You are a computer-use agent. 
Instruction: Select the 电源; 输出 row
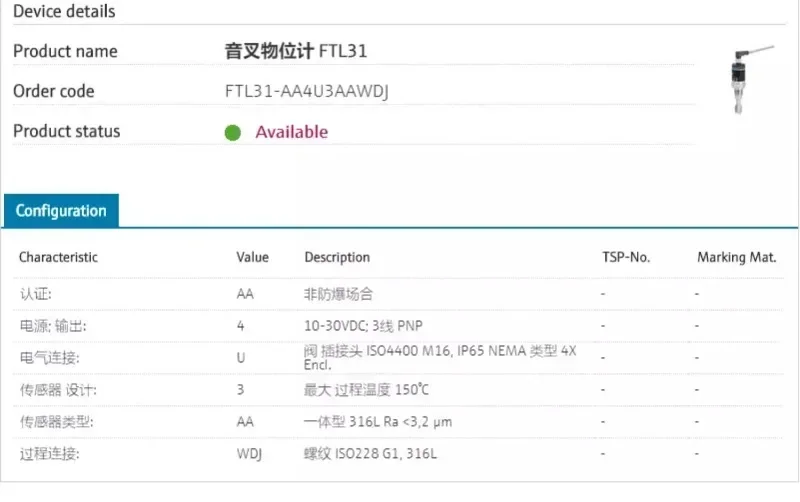398,326
